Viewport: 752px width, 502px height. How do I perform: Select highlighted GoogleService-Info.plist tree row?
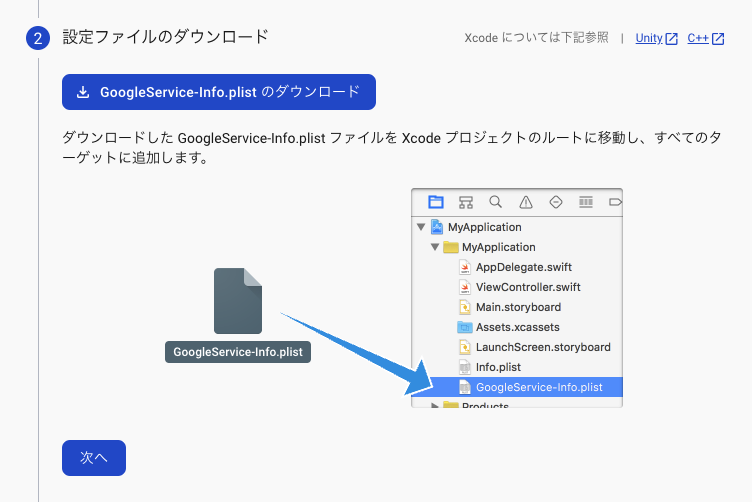tap(517, 387)
